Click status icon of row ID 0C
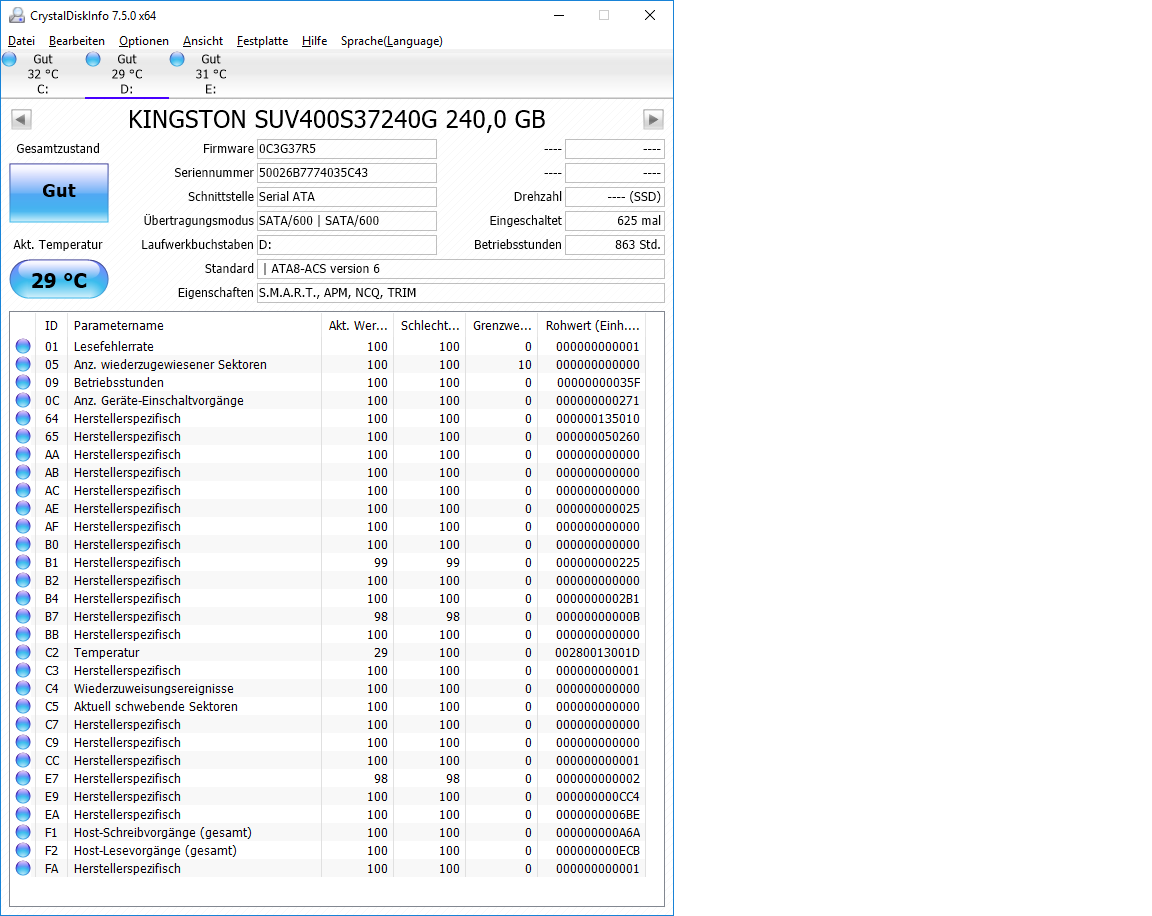The width and height of the screenshot is (1152, 916). tap(24, 400)
